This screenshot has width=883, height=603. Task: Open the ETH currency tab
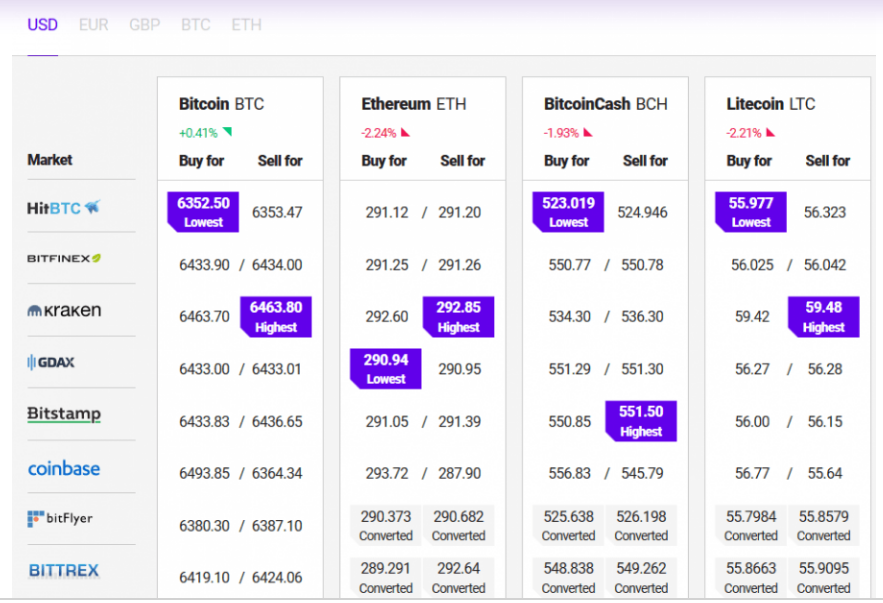pos(247,25)
